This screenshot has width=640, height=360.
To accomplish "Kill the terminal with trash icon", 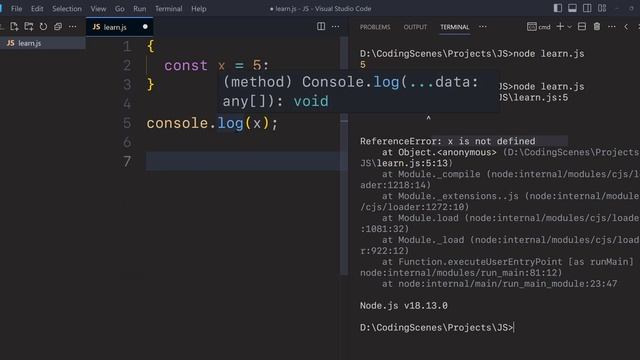I will [x=597, y=27].
